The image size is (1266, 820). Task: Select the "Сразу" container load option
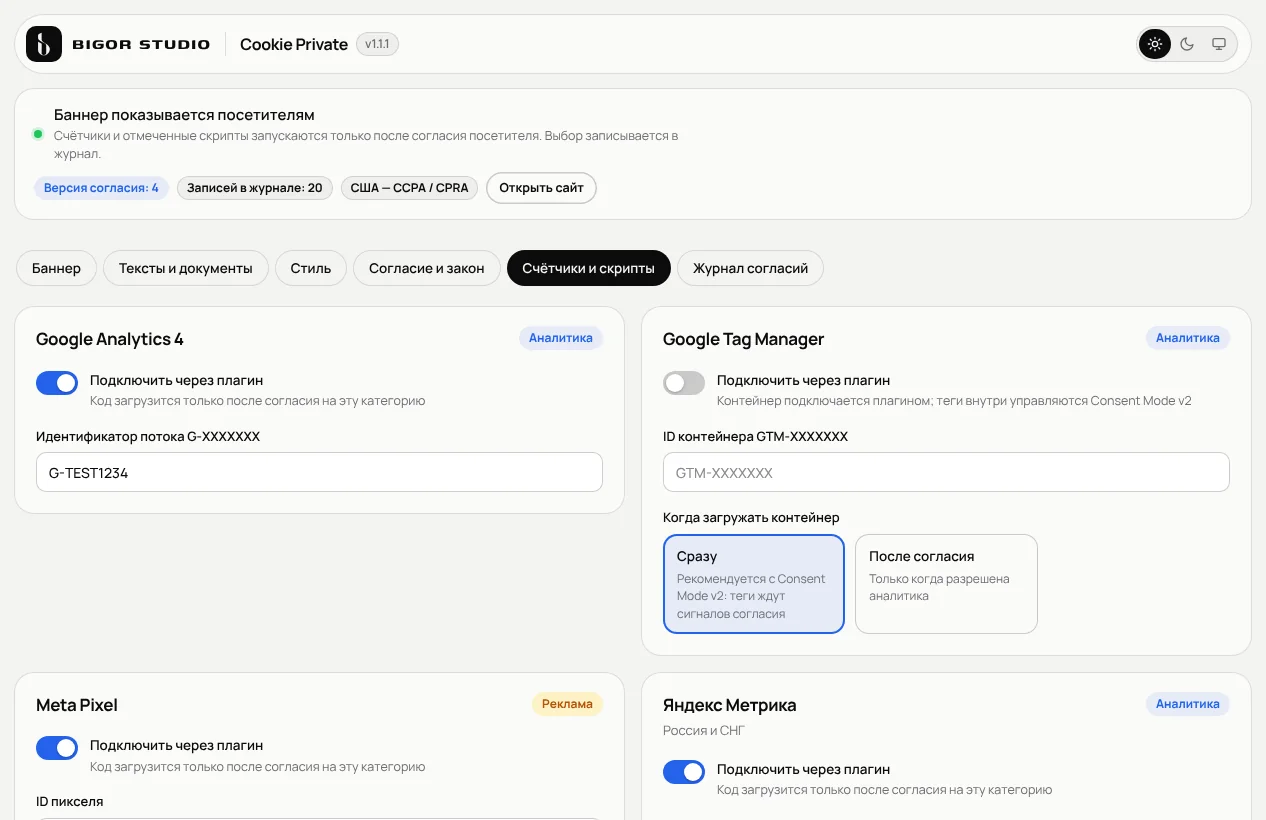[754, 584]
